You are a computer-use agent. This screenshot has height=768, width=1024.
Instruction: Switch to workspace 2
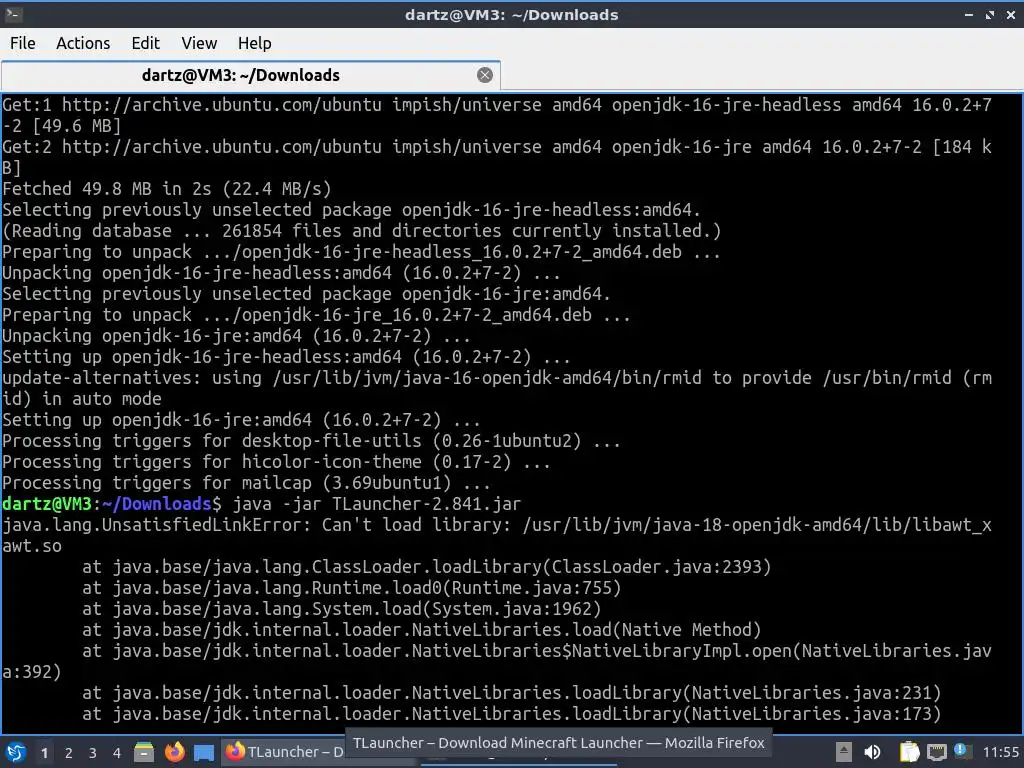[69, 753]
